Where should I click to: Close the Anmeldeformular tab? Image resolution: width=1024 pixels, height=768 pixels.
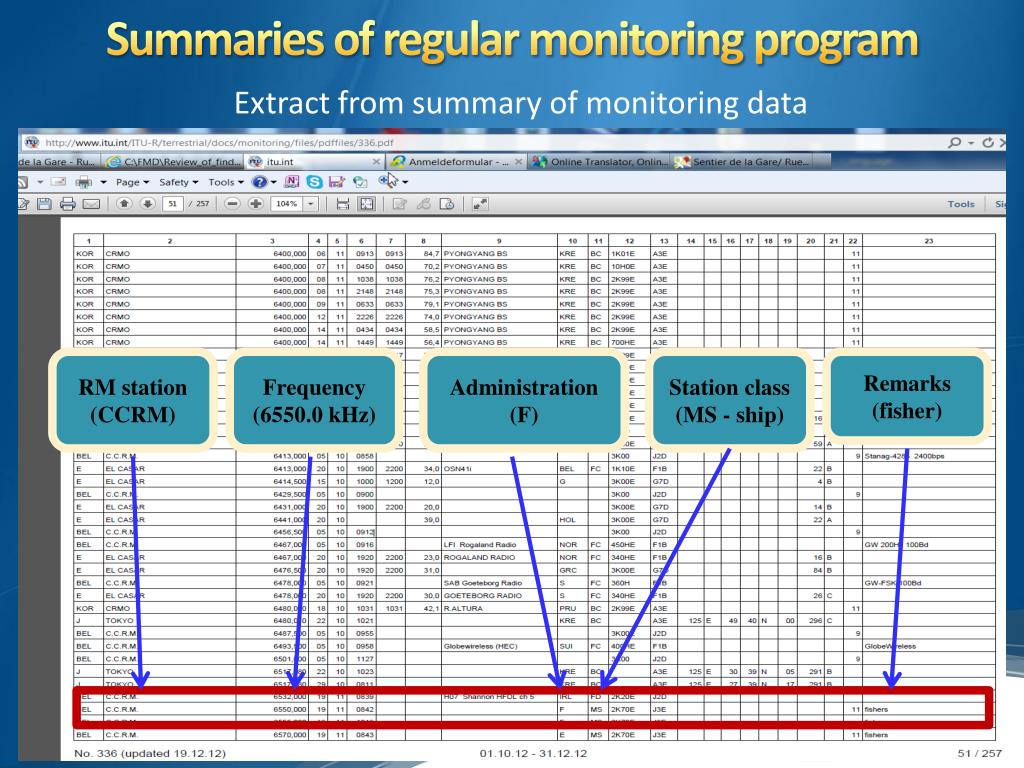tap(518, 161)
